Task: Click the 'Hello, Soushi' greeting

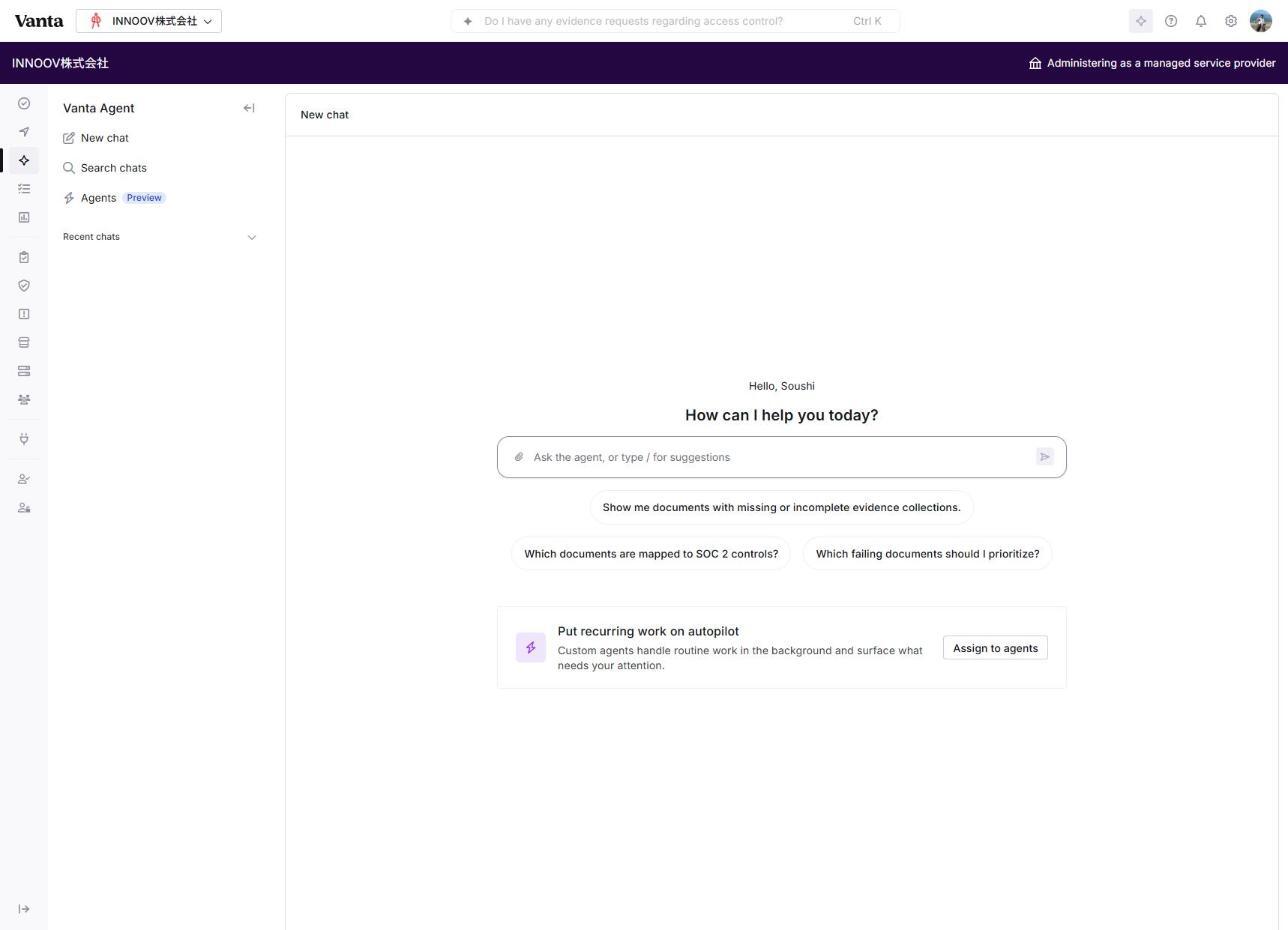Action: click(782, 386)
